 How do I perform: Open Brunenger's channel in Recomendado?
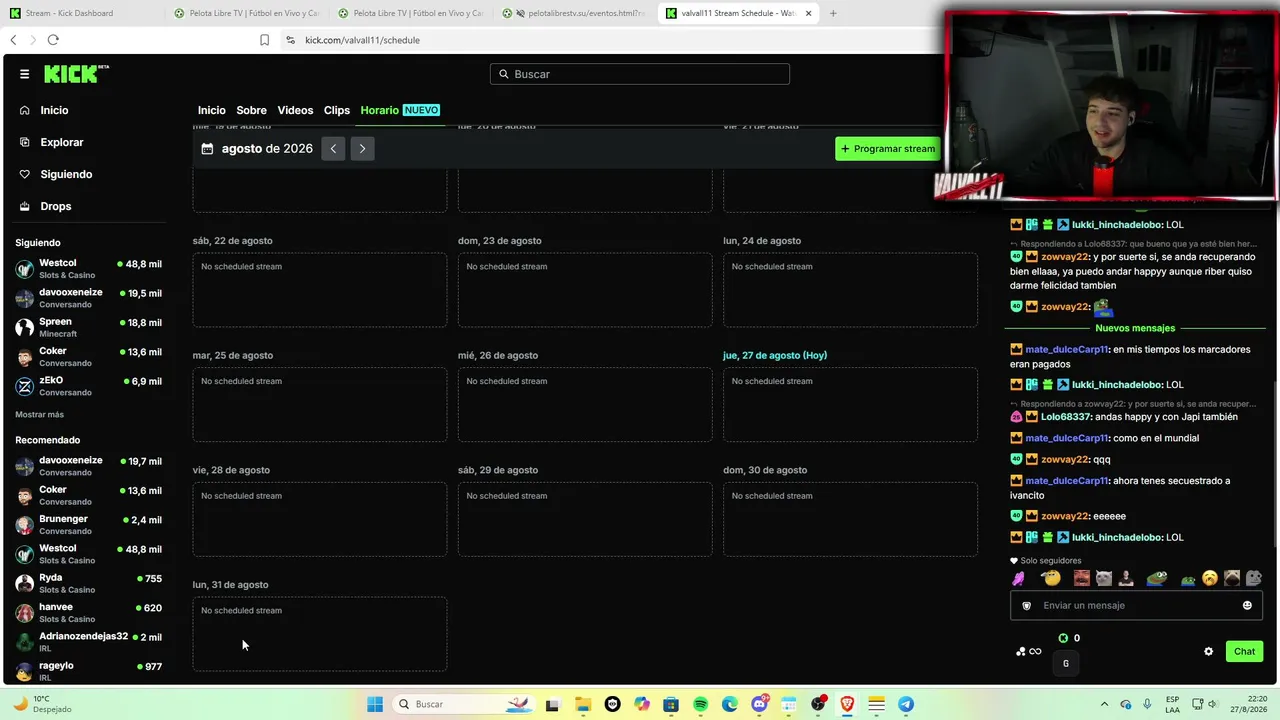[x=88, y=525]
